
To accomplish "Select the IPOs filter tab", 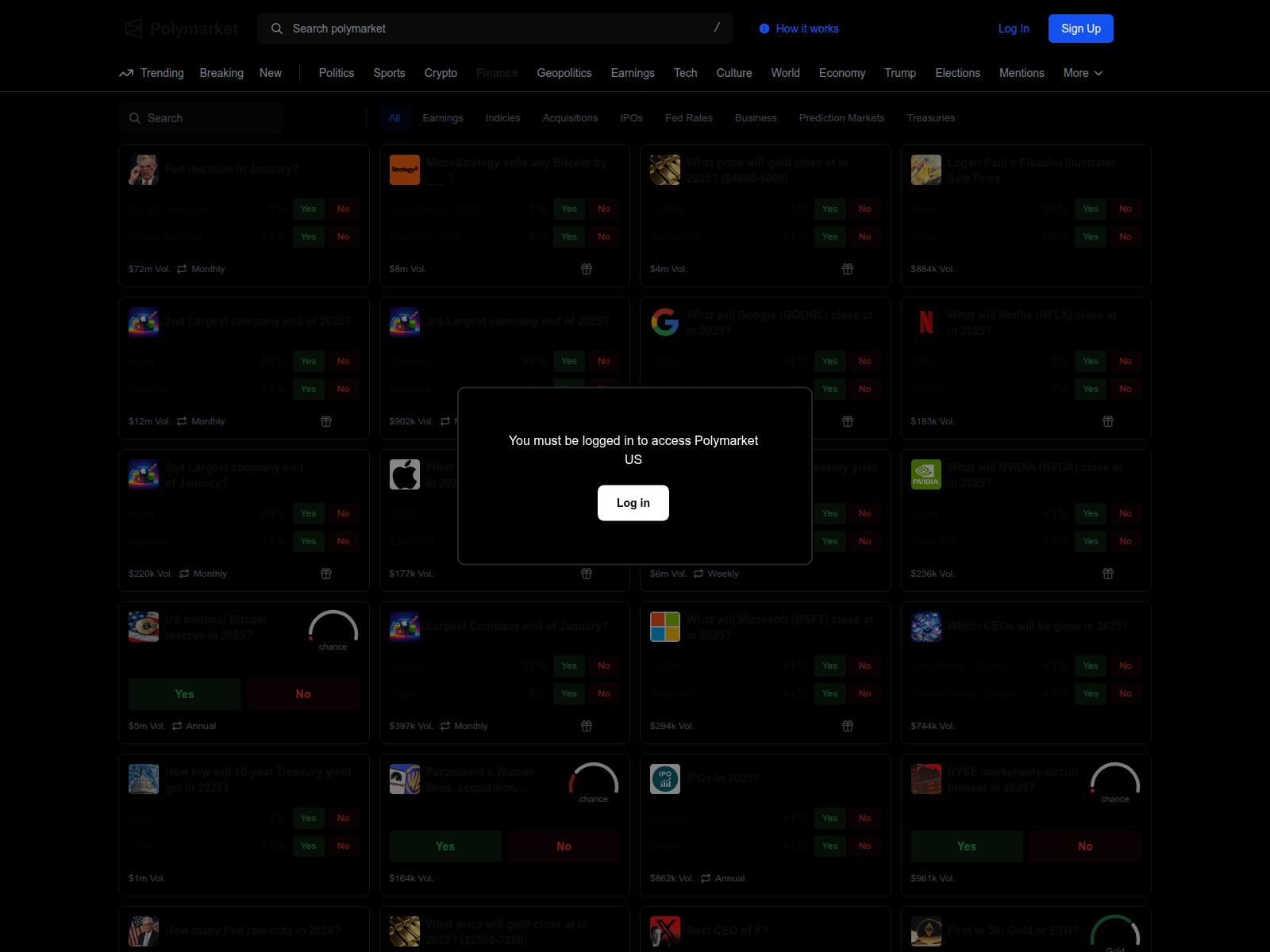I will pyautogui.click(x=632, y=118).
